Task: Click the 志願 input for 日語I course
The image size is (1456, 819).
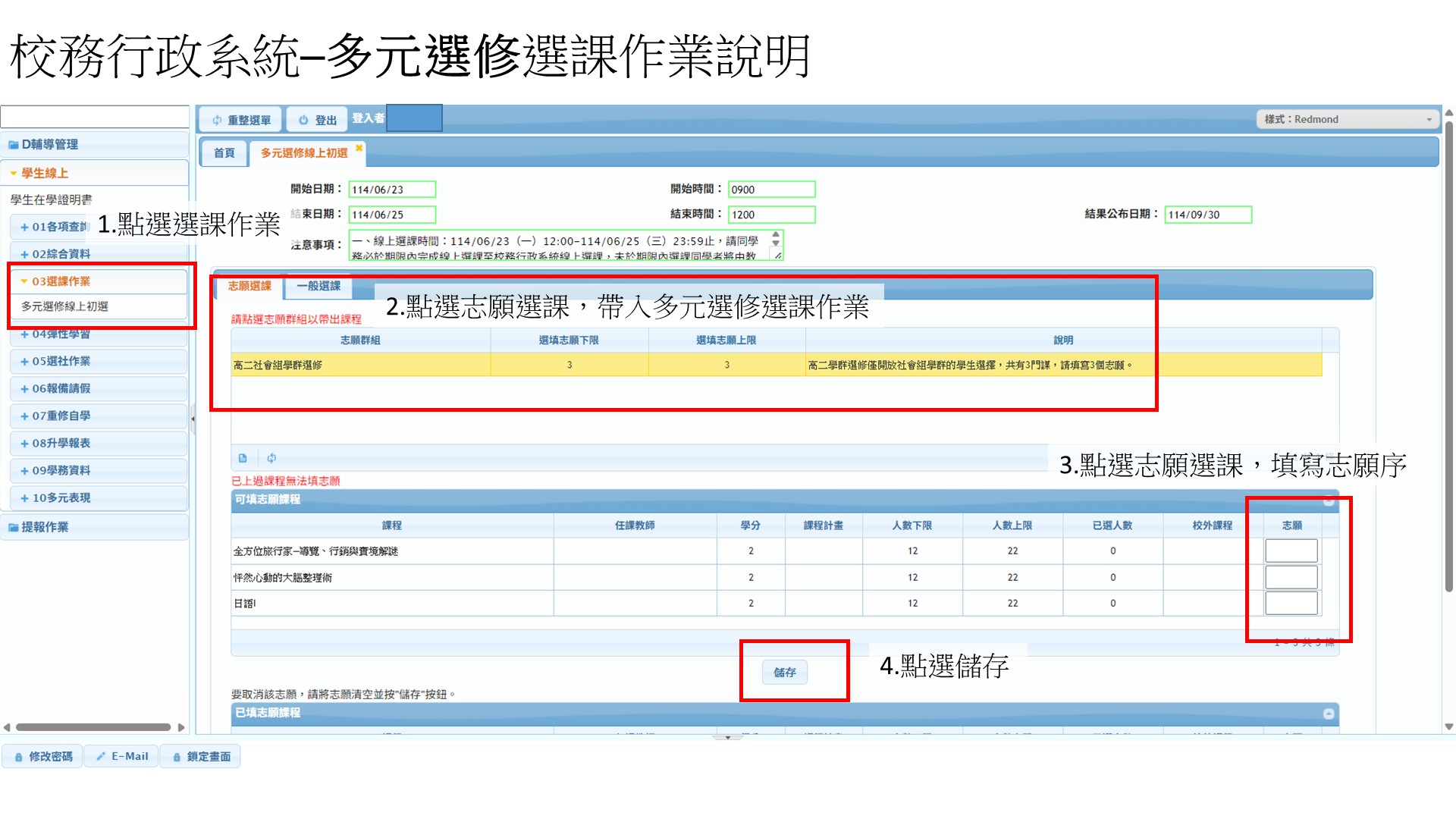Action: [x=1291, y=604]
